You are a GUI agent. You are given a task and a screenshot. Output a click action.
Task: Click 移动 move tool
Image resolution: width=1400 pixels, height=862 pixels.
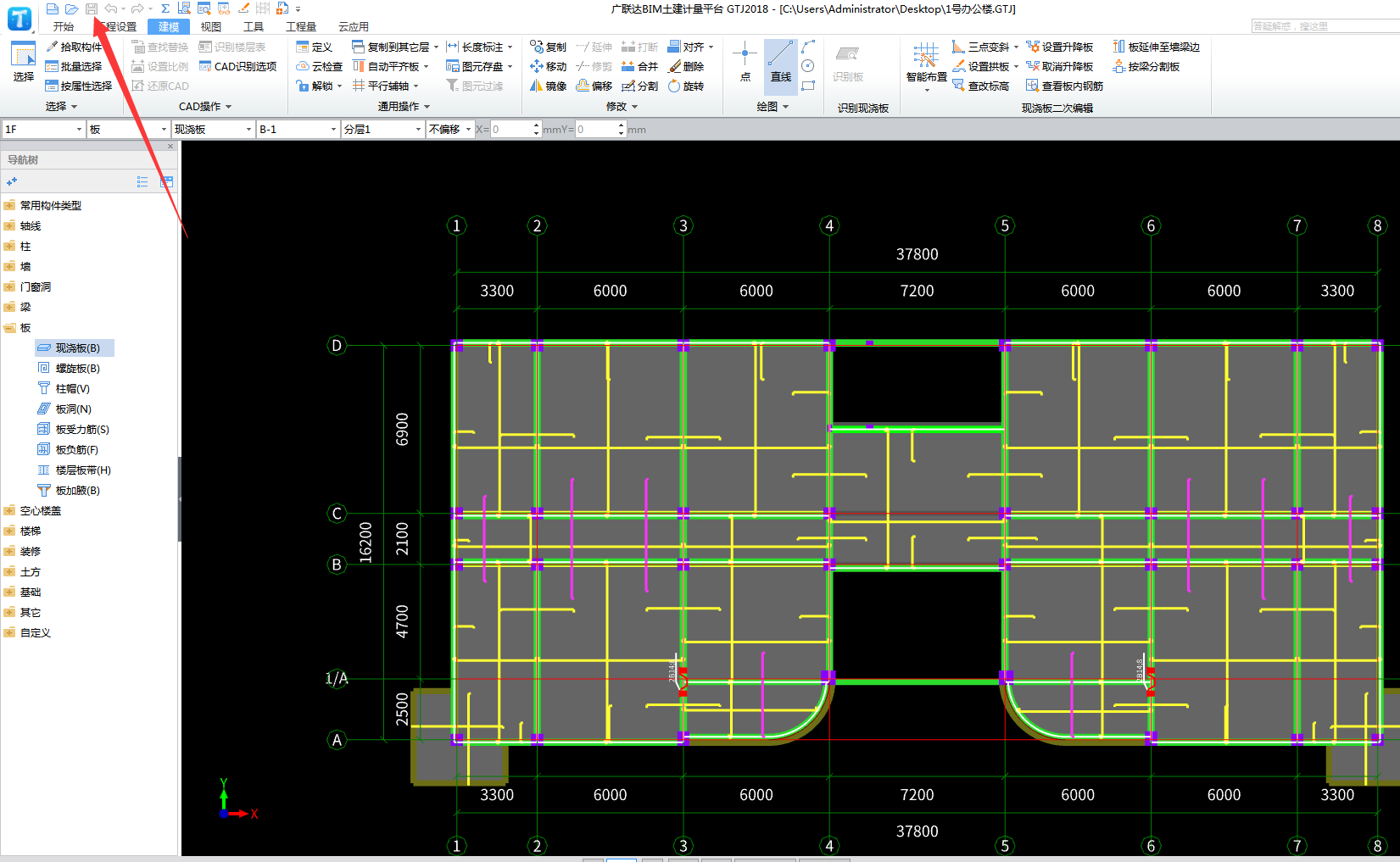coord(548,66)
